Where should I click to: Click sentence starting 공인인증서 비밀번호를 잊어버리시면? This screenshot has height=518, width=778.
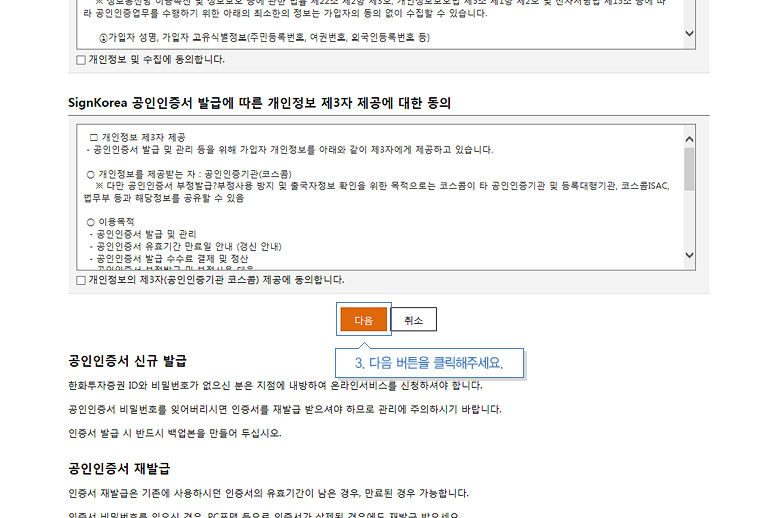click(x=285, y=409)
